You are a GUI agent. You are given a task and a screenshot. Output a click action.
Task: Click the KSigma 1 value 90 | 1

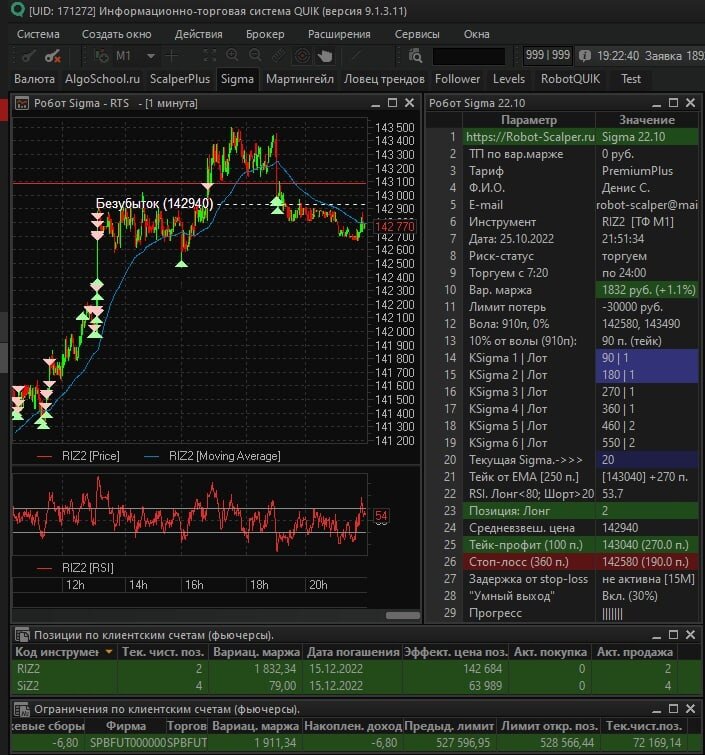point(647,358)
